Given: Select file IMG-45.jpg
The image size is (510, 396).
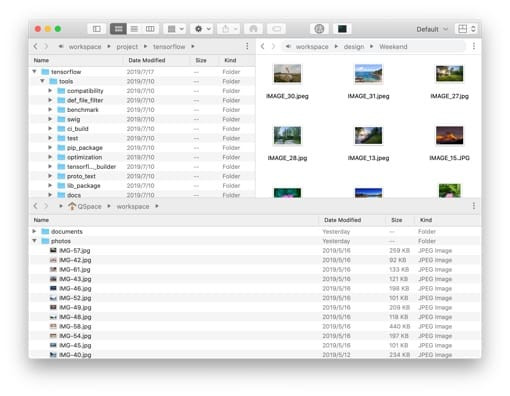Looking at the screenshot, I should tap(255, 345).
